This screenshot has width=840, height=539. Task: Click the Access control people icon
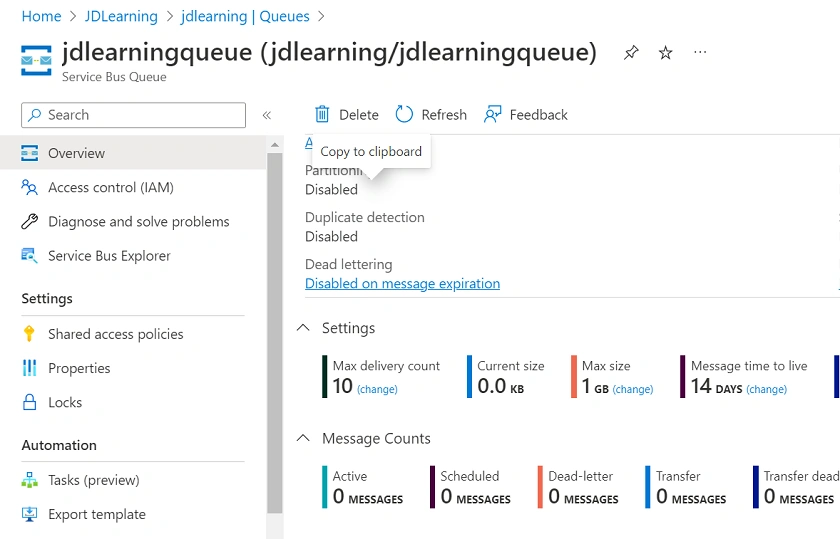coord(29,188)
